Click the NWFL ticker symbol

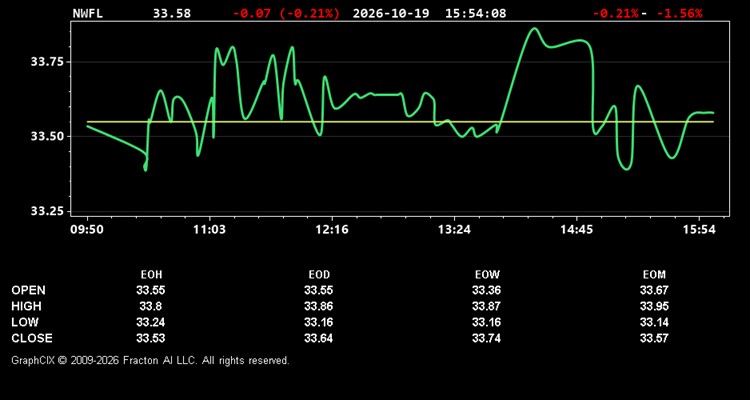[88, 13]
